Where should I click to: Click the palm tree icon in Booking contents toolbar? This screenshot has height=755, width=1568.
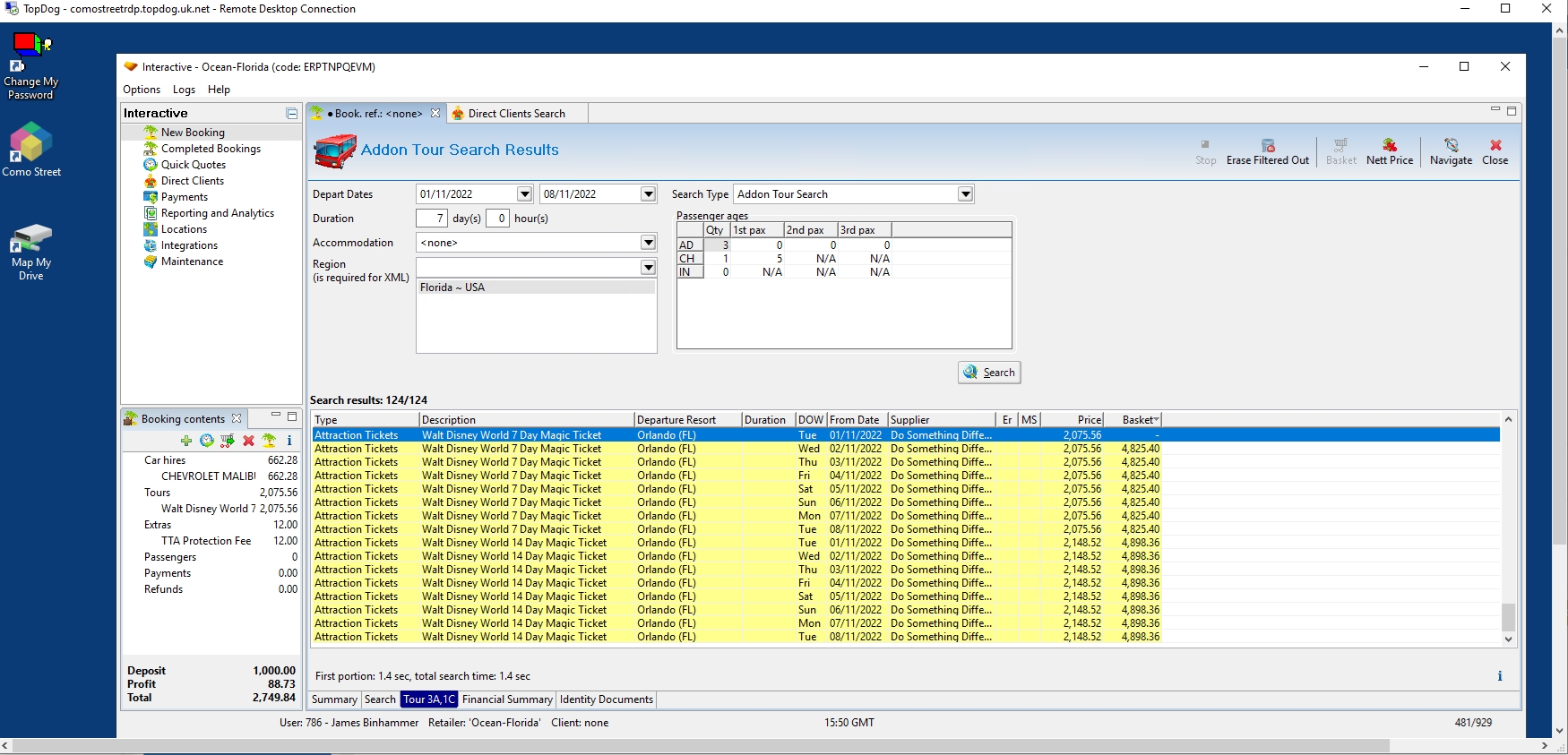269,441
